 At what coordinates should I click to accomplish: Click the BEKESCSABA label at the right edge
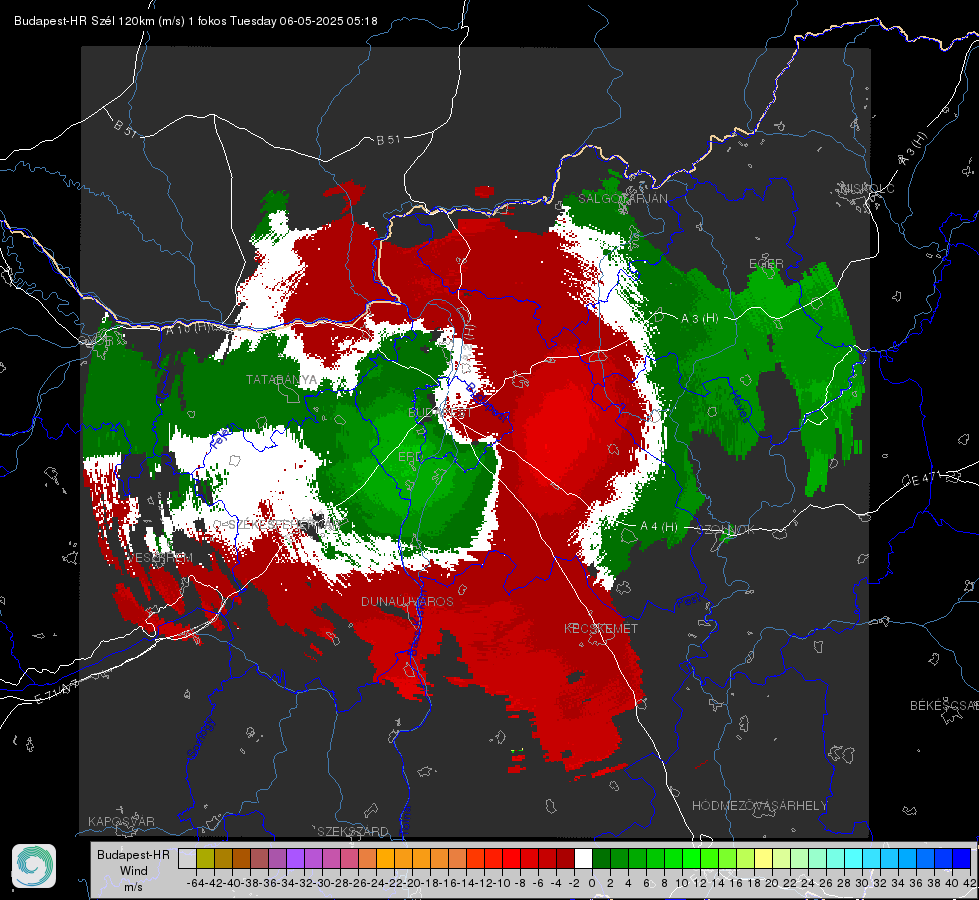pos(944,705)
